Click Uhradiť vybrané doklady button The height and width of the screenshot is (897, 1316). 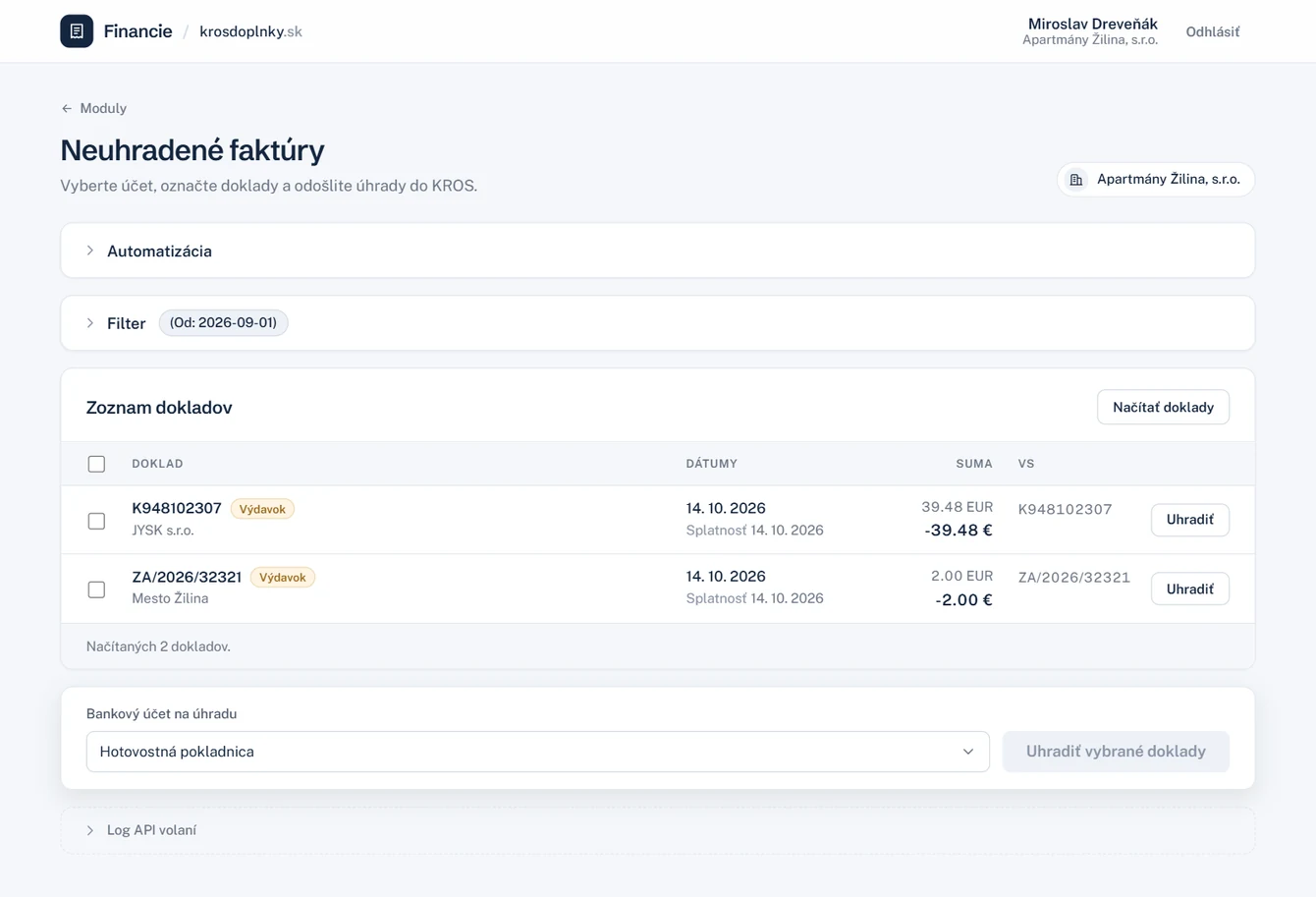1116,752
